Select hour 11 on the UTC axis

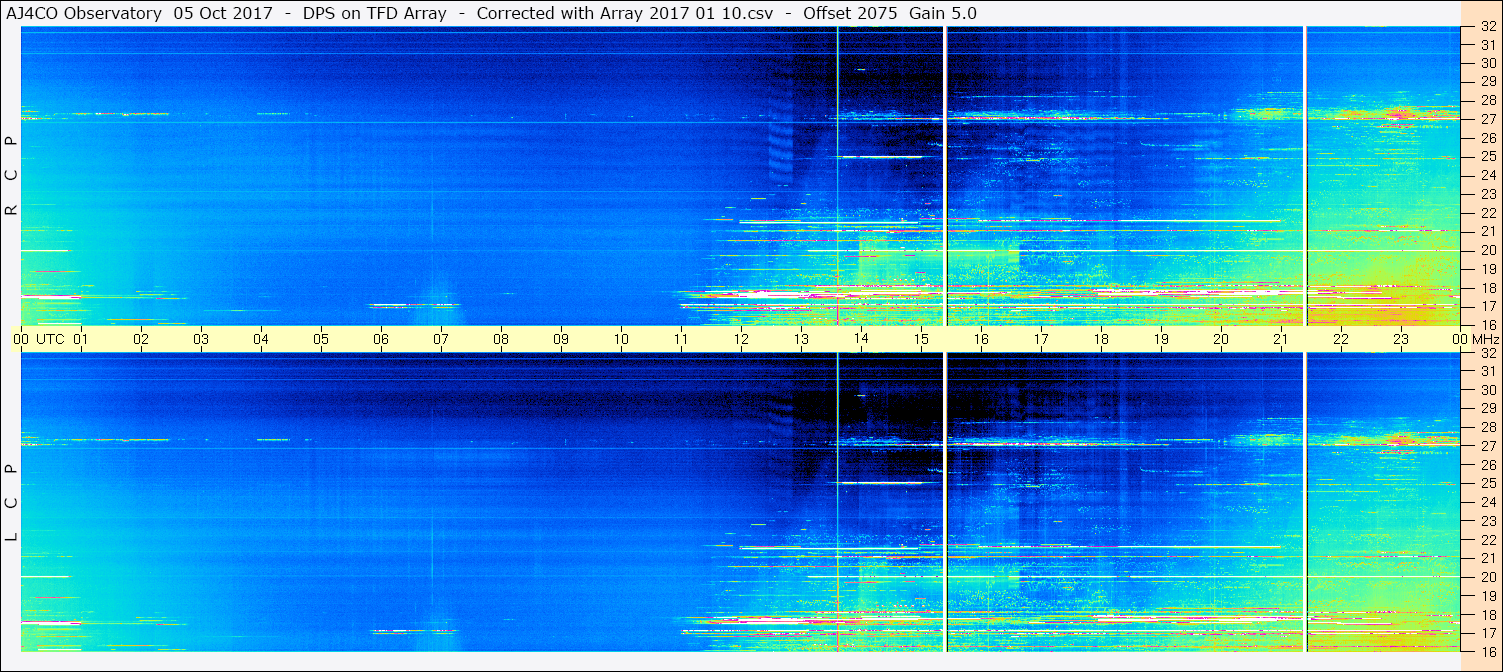(681, 339)
